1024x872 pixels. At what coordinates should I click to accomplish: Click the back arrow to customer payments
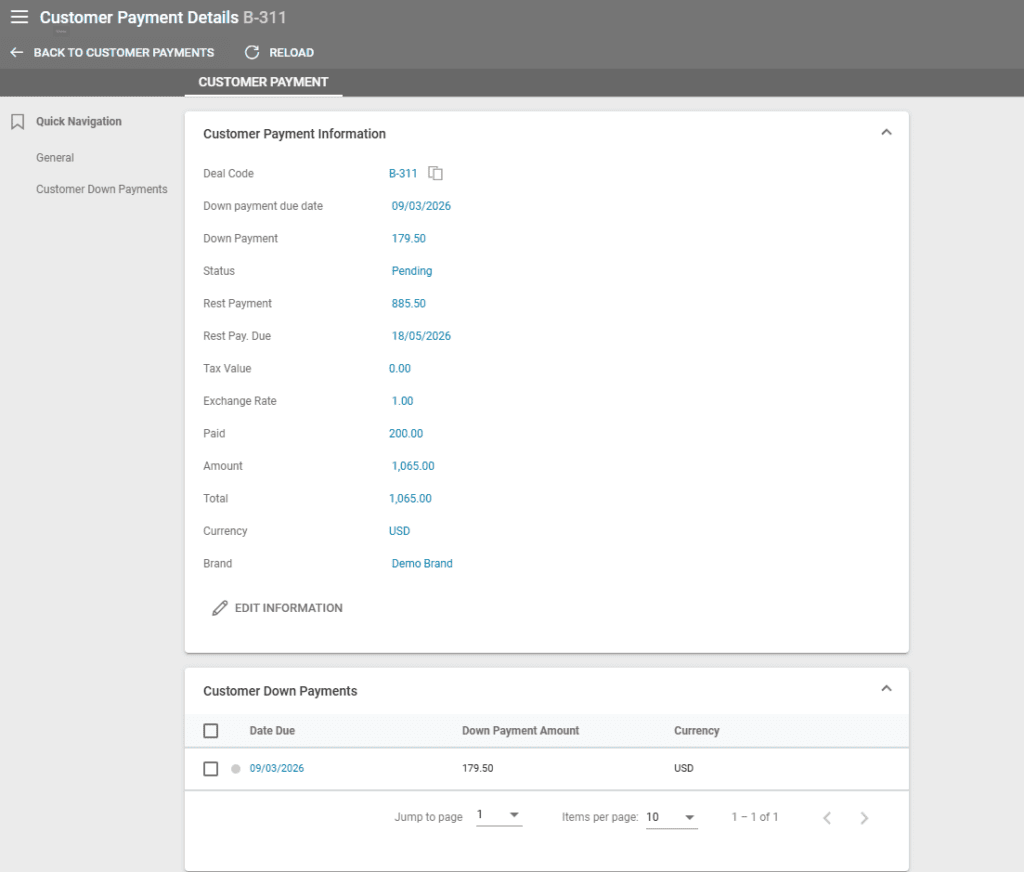17,52
